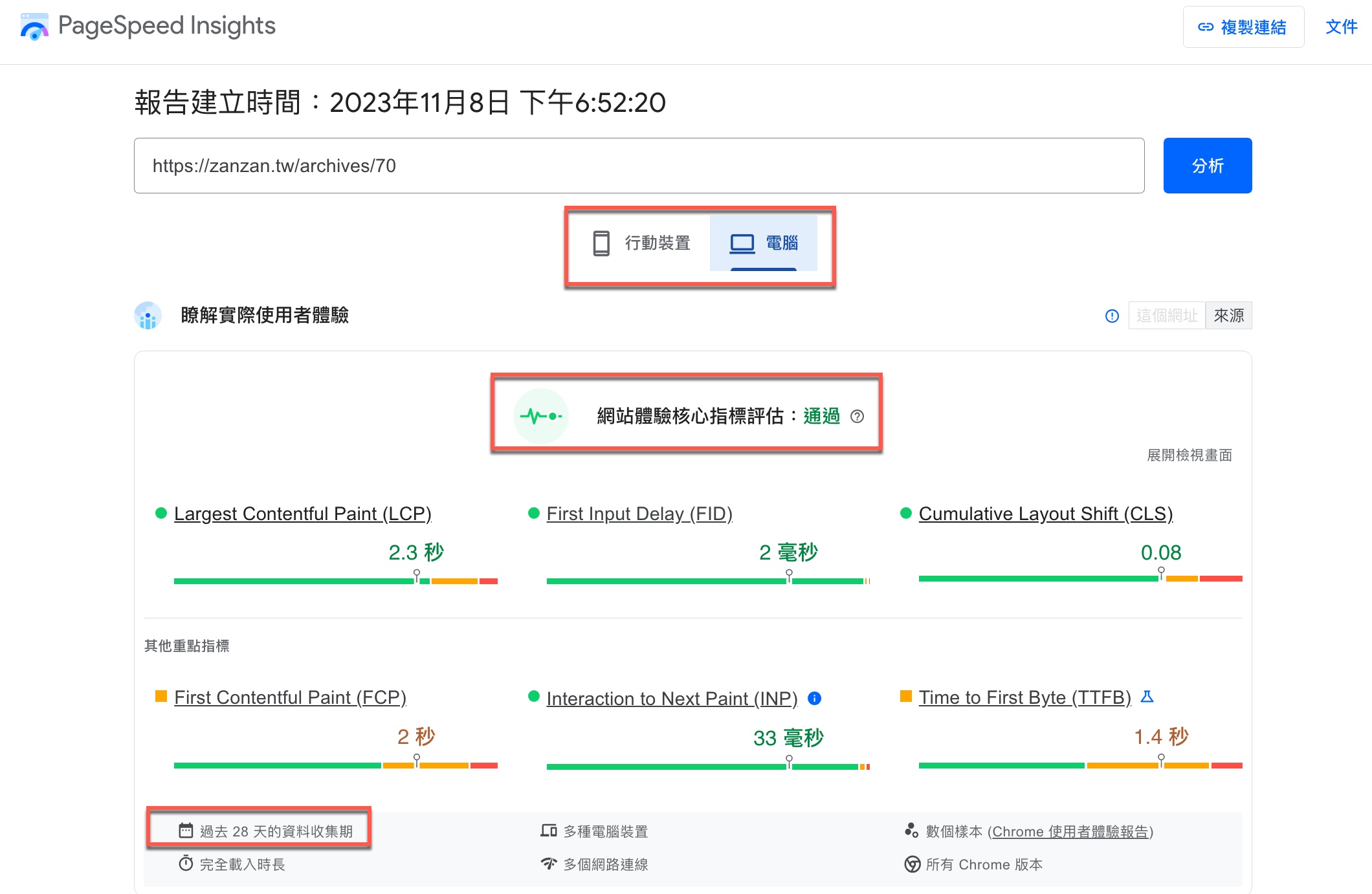The image size is (1372, 894).
Task: Click the help question mark next to 通過
Action: coord(857,416)
